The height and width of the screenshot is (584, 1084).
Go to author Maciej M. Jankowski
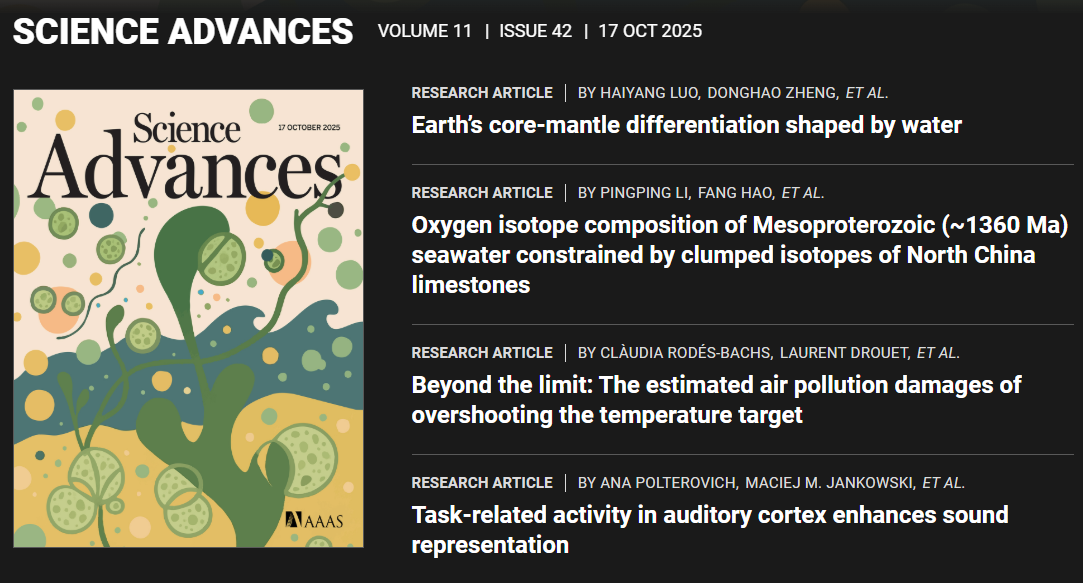click(x=826, y=483)
